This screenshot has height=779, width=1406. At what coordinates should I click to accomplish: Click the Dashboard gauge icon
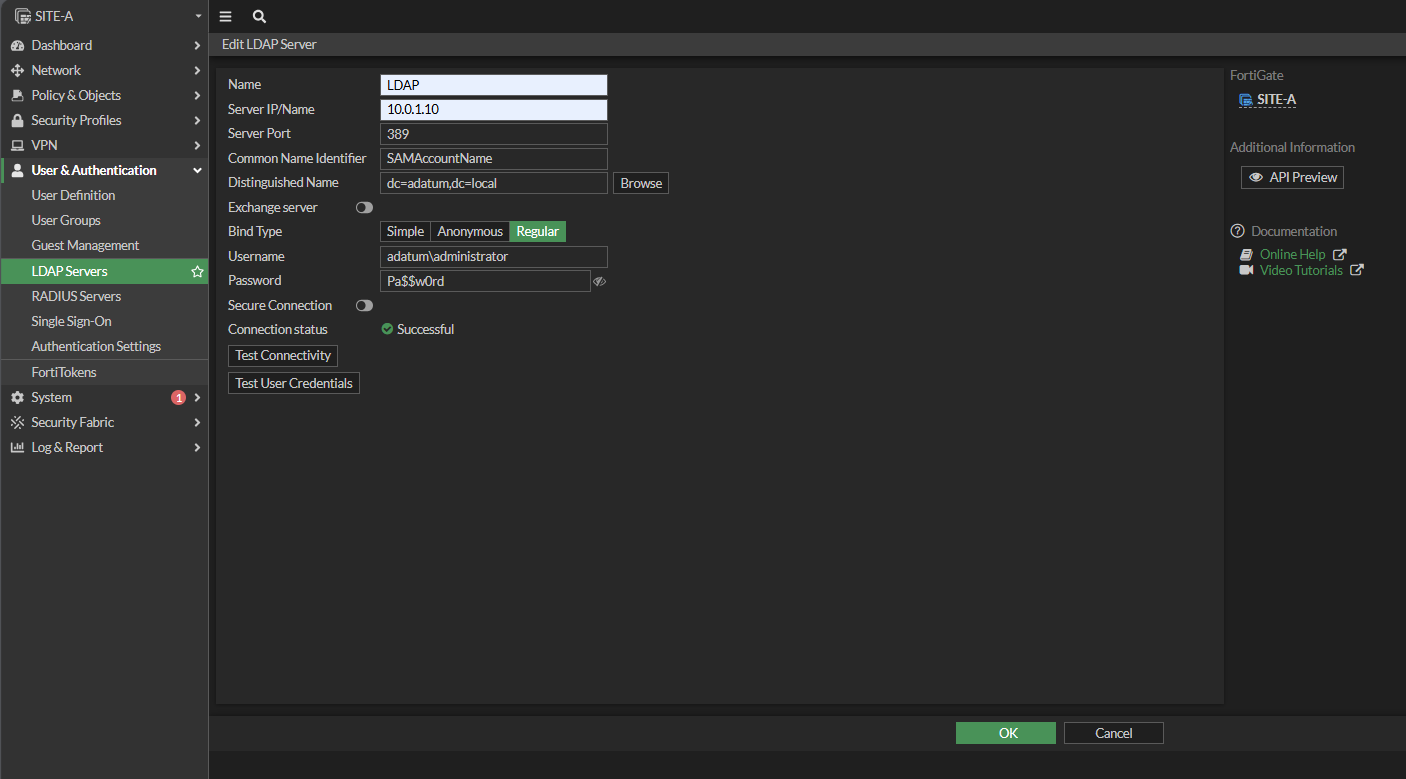17,46
